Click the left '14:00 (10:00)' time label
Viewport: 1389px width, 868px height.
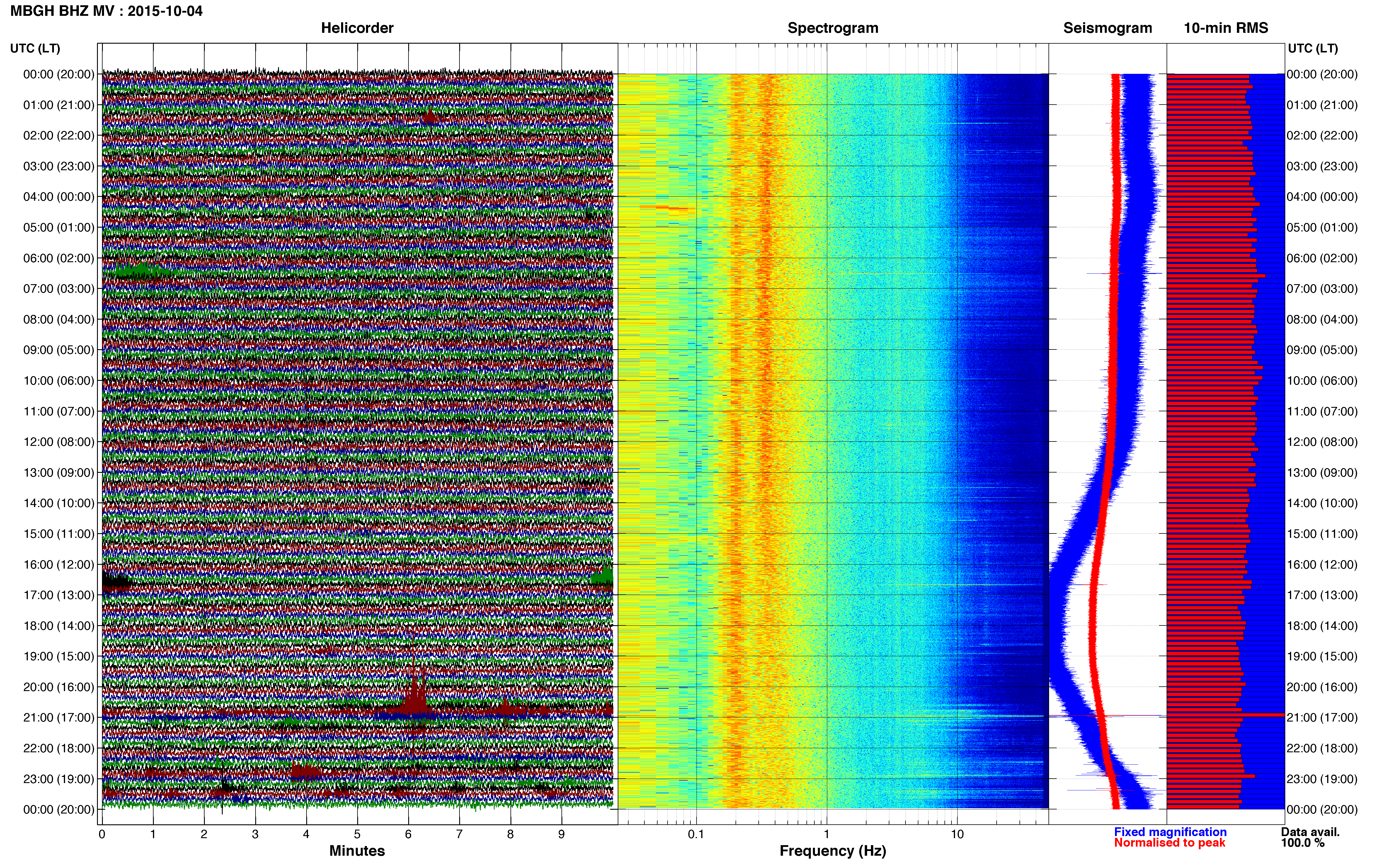[x=59, y=504]
